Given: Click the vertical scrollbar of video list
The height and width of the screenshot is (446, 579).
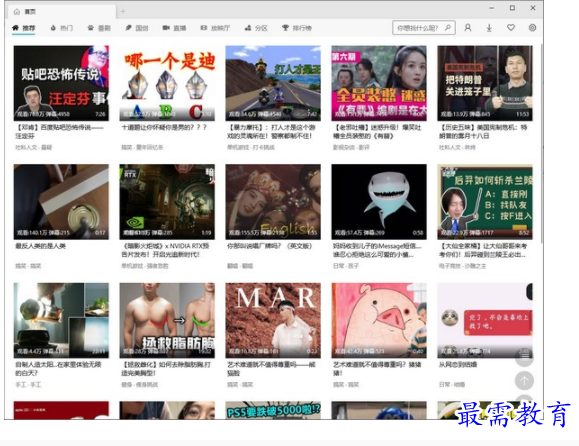Looking at the screenshot, I should tap(541, 144).
